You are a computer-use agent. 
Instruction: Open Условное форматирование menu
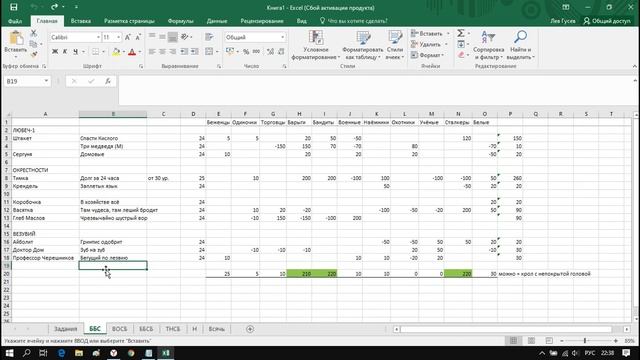pos(316,45)
